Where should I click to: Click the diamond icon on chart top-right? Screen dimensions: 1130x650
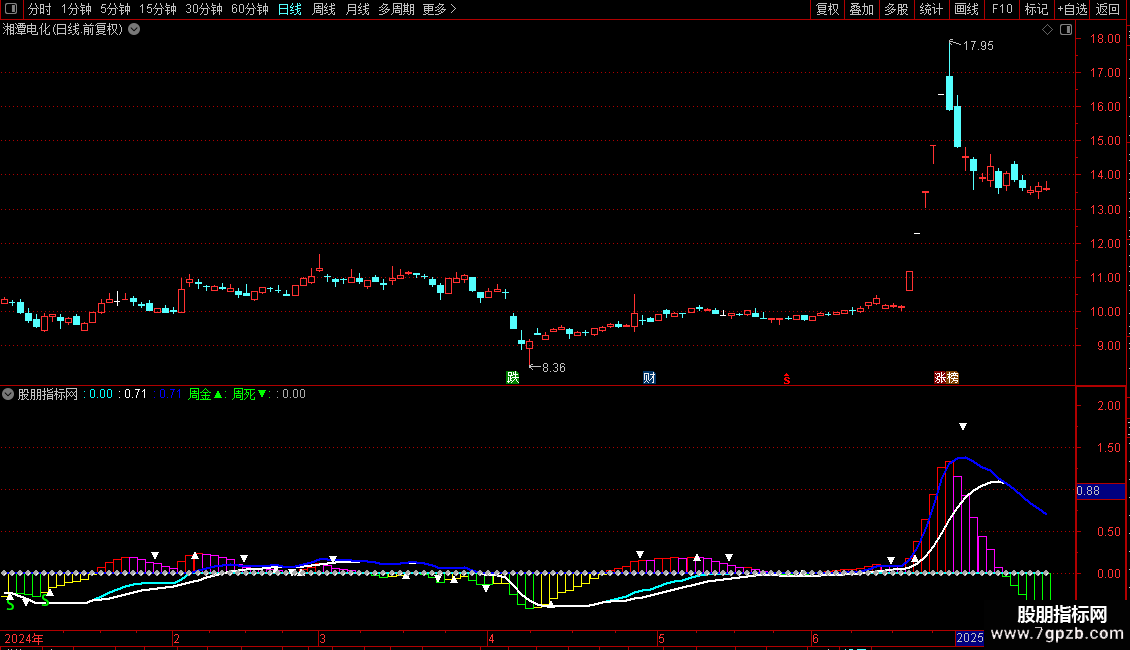pos(1048,30)
